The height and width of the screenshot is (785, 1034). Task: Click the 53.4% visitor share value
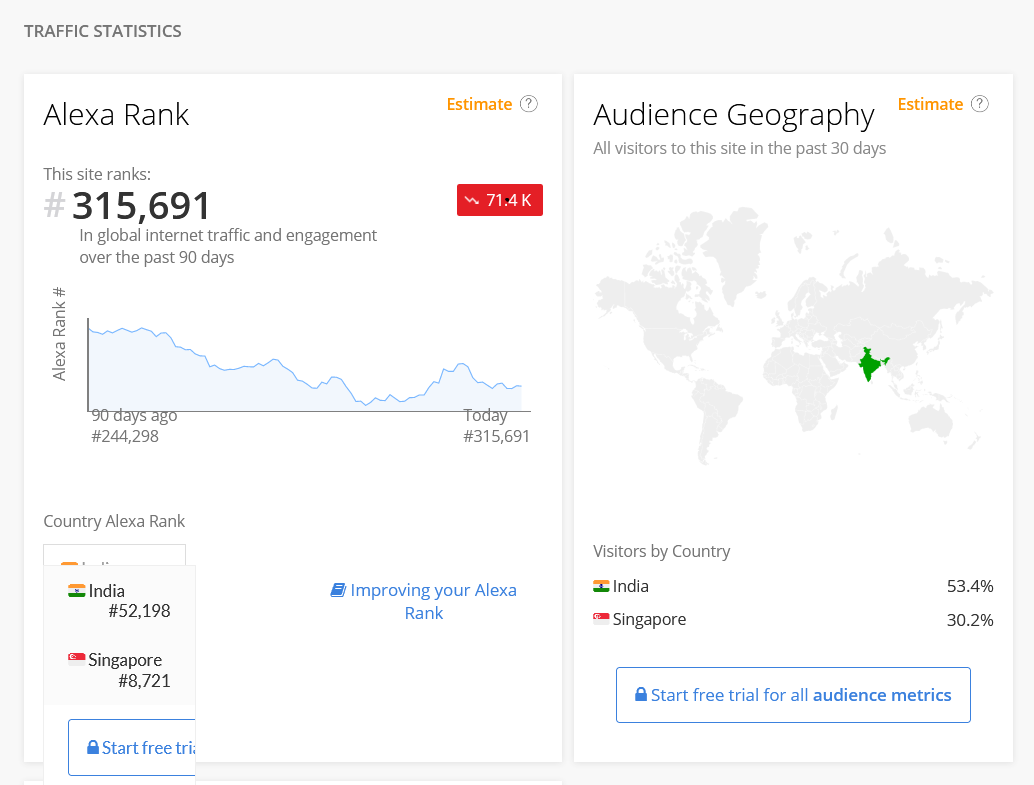[x=970, y=586]
